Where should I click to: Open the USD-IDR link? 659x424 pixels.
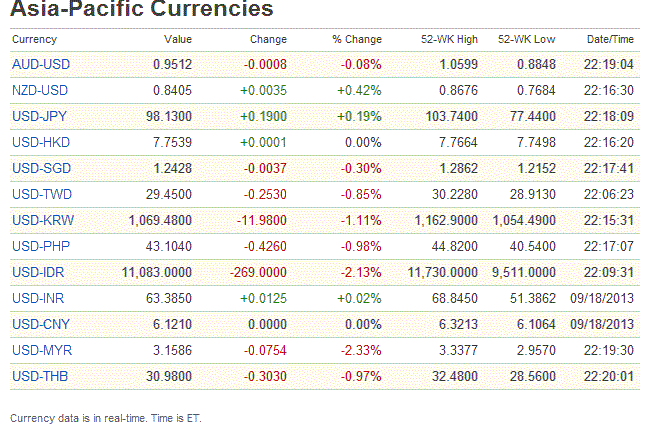point(40,272)
